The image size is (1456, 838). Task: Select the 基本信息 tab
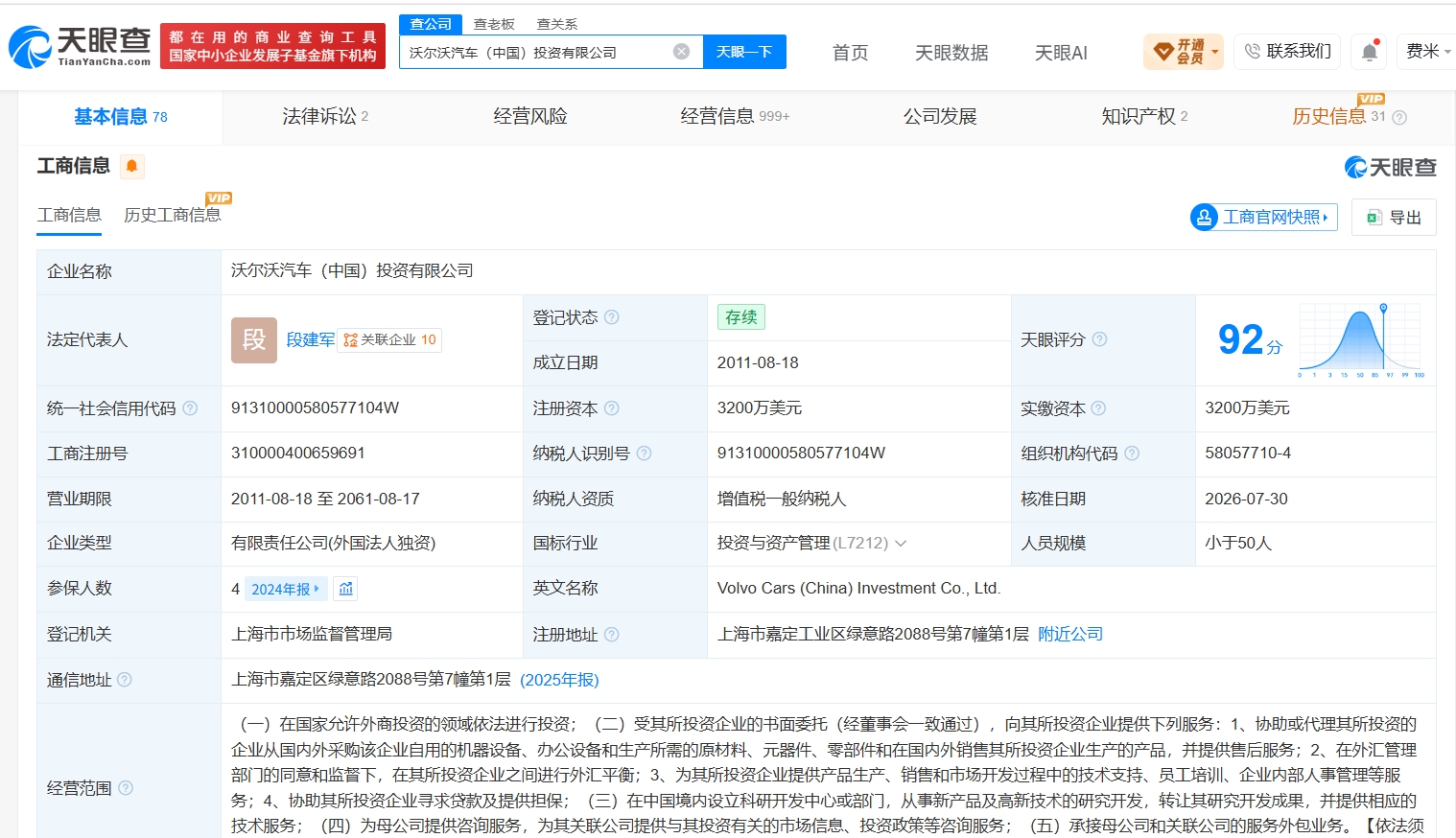121,117
